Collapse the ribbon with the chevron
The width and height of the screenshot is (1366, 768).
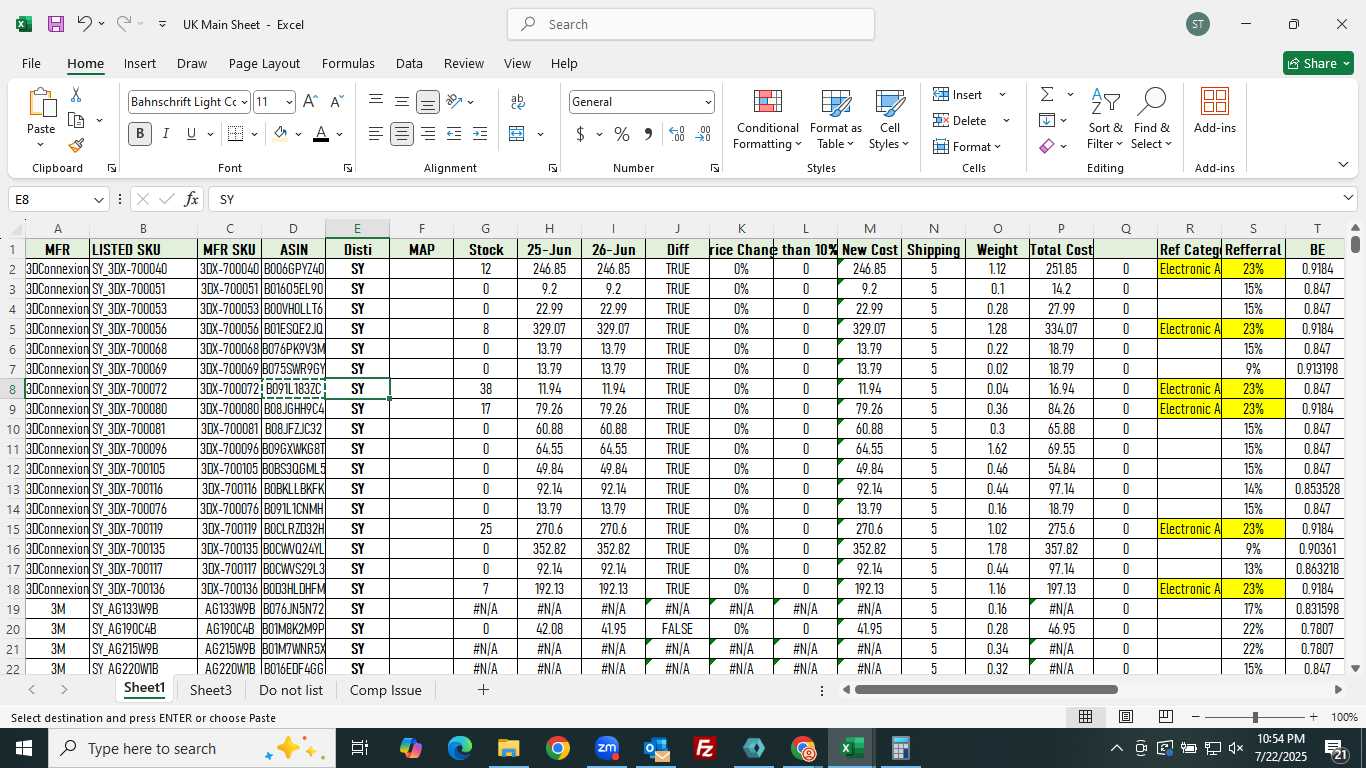coord(1342,165)
